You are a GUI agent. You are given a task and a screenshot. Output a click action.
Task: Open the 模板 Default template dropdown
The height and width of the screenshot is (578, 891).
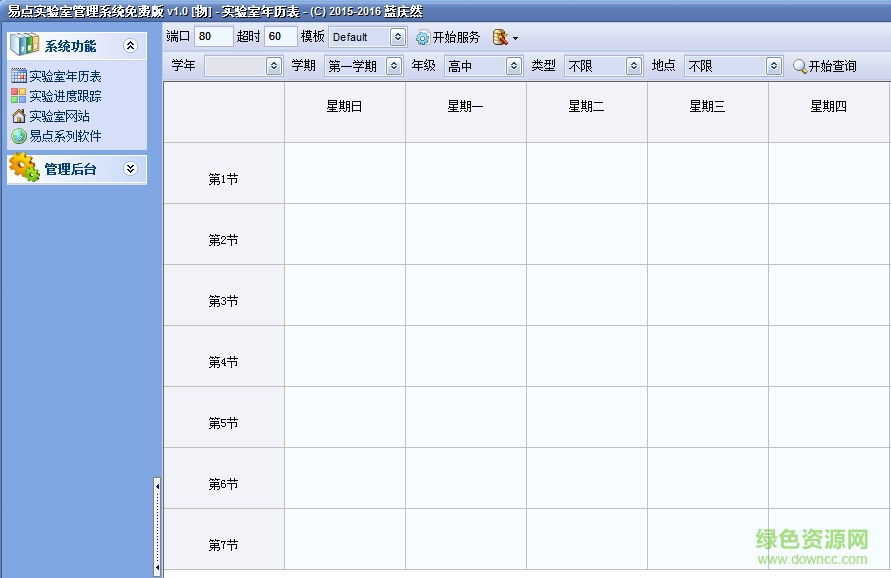(400, 37)
